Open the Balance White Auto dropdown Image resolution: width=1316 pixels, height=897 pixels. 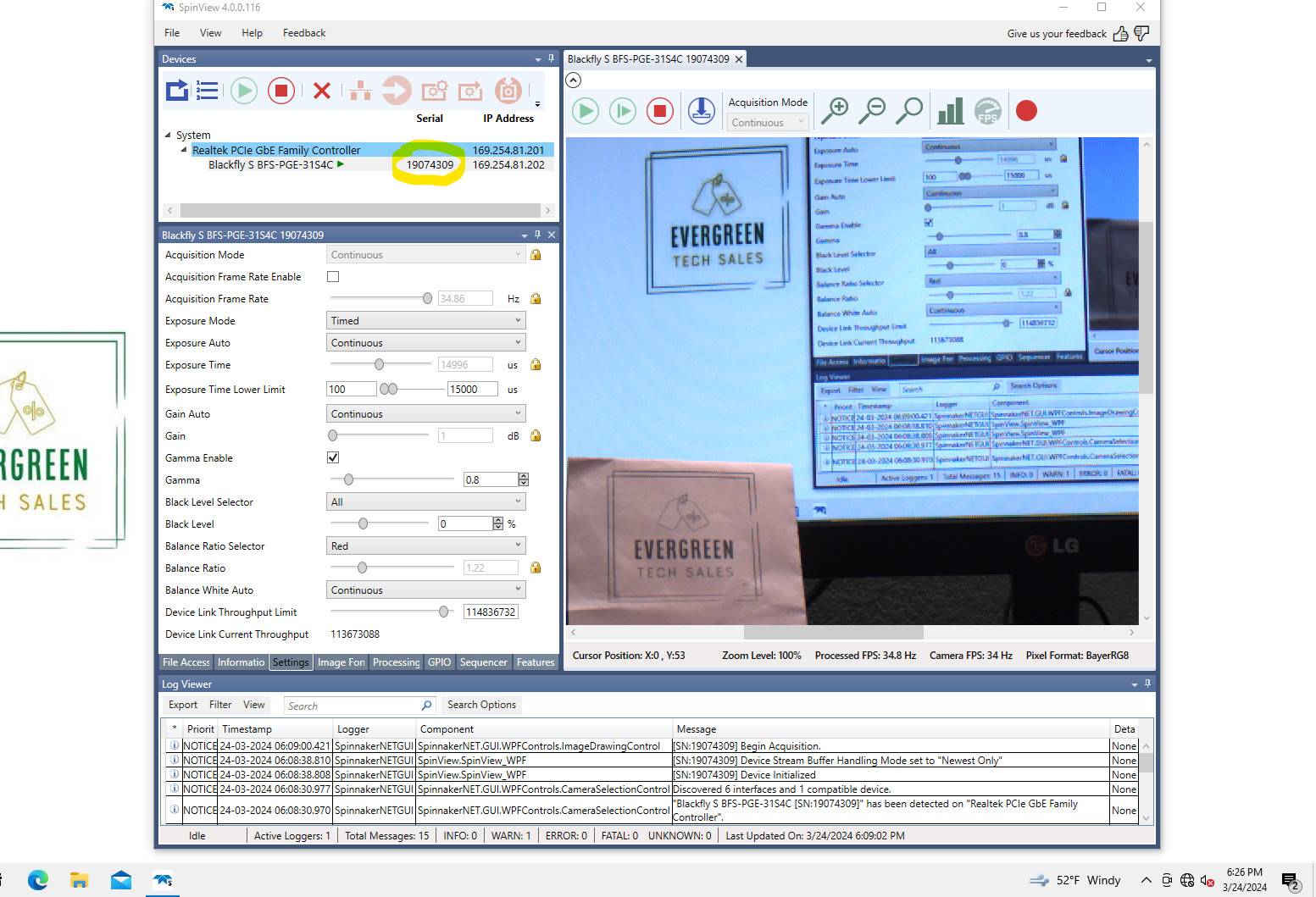(426, 590)
